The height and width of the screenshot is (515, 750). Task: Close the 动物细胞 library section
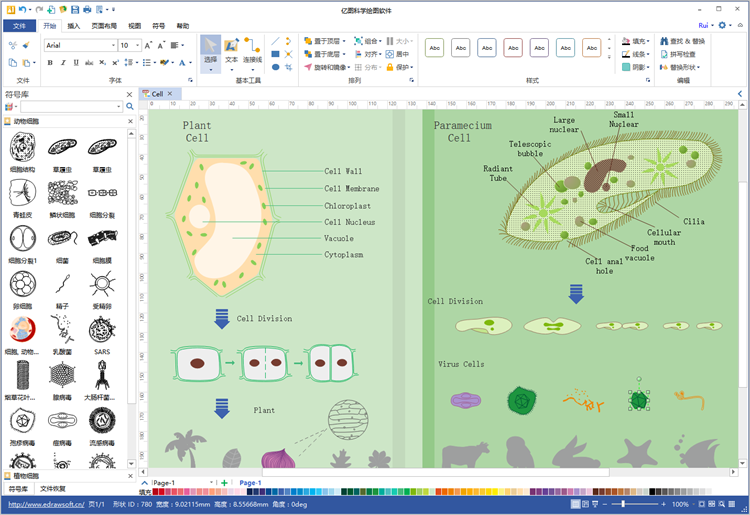click(129, 121)
